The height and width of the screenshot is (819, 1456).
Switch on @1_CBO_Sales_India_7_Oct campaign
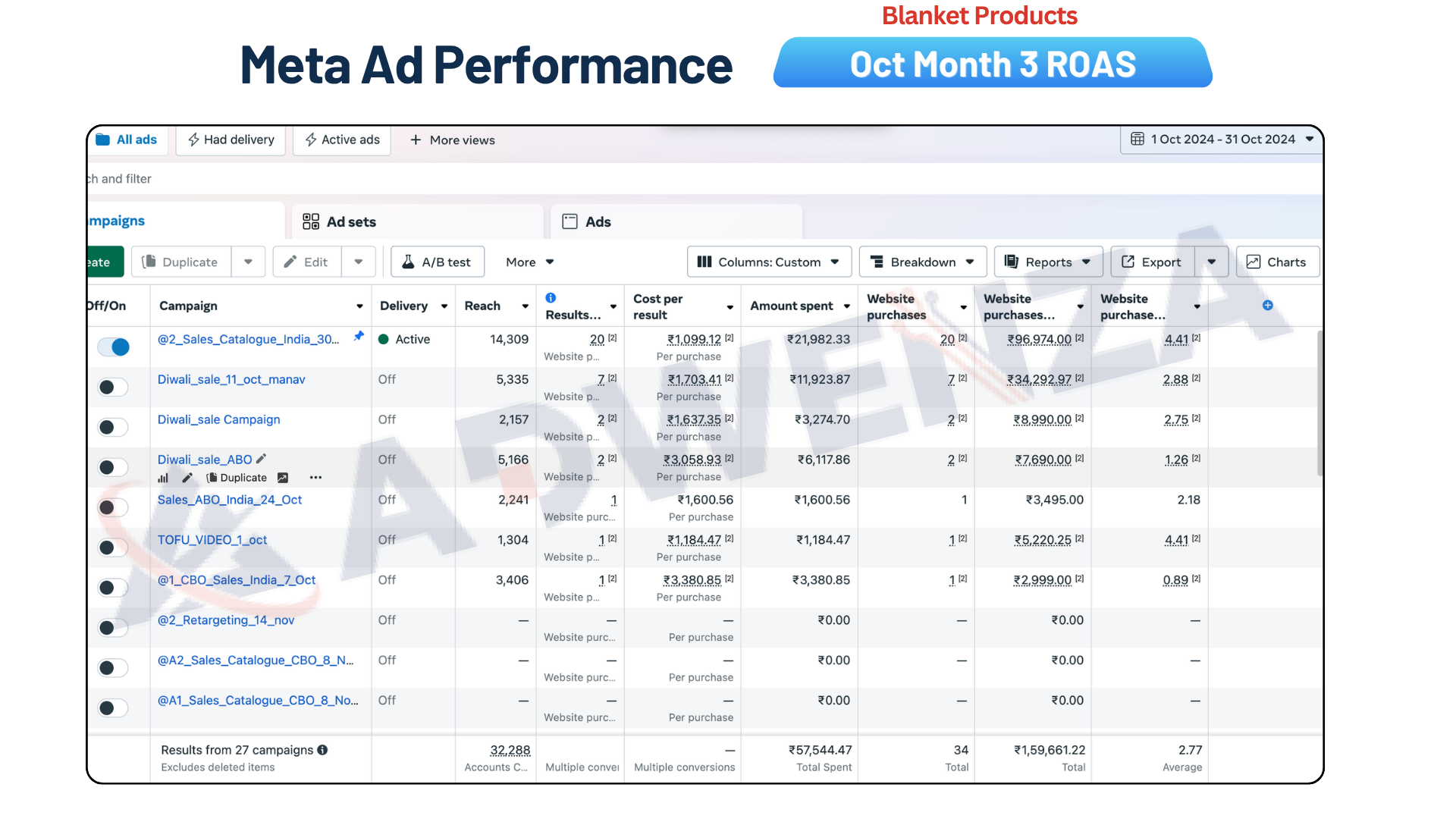pyautogui.click(x=113, y=588)
